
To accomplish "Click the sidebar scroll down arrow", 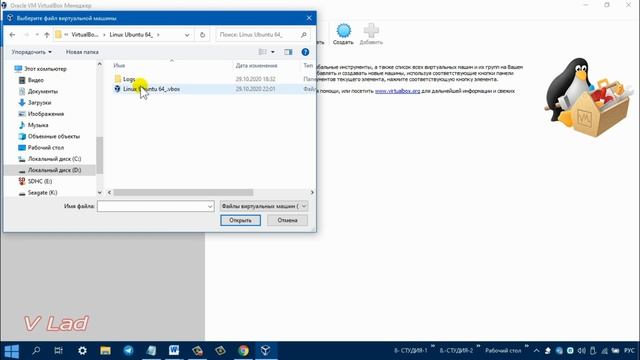I will (x=100, y=192).
